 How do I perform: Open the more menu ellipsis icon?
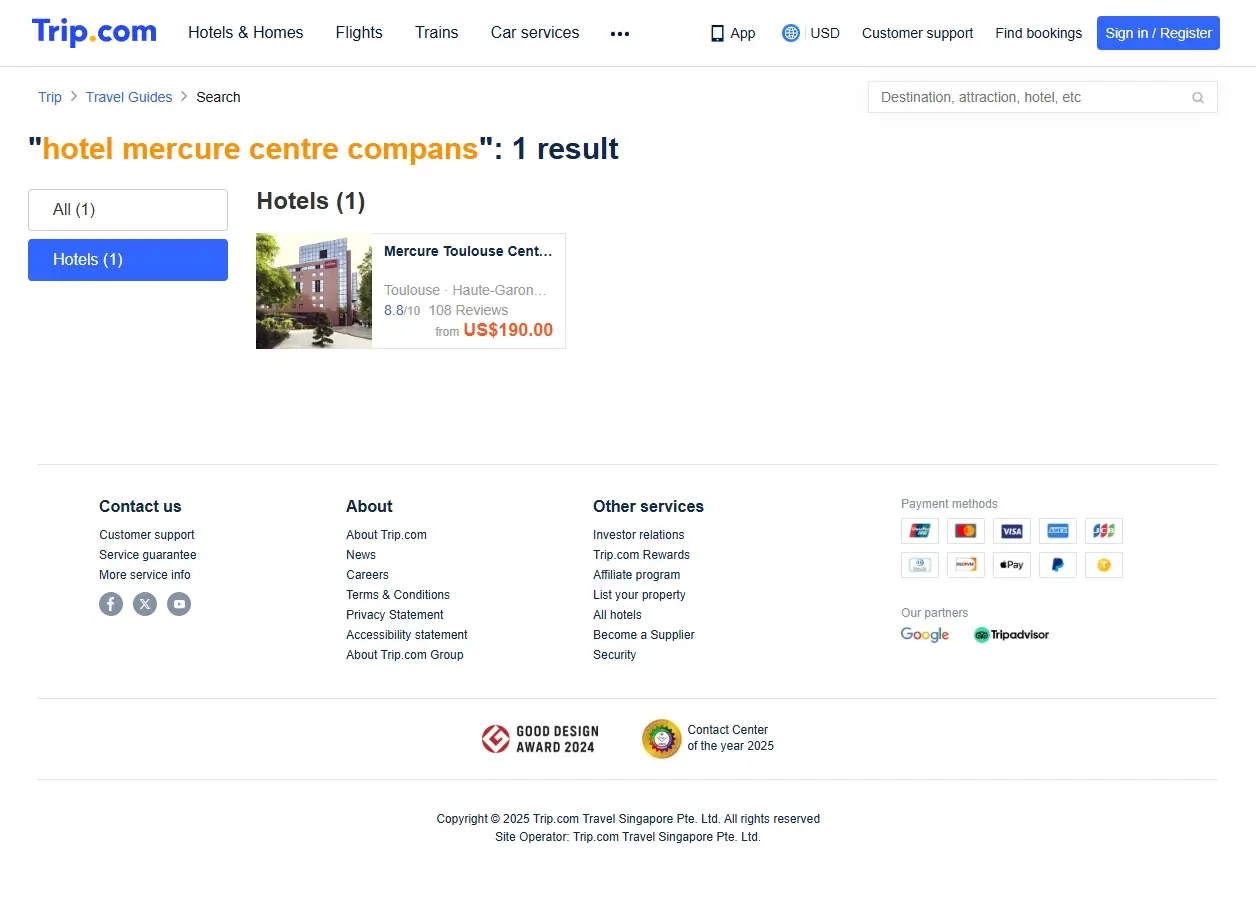tap(620, 33)
